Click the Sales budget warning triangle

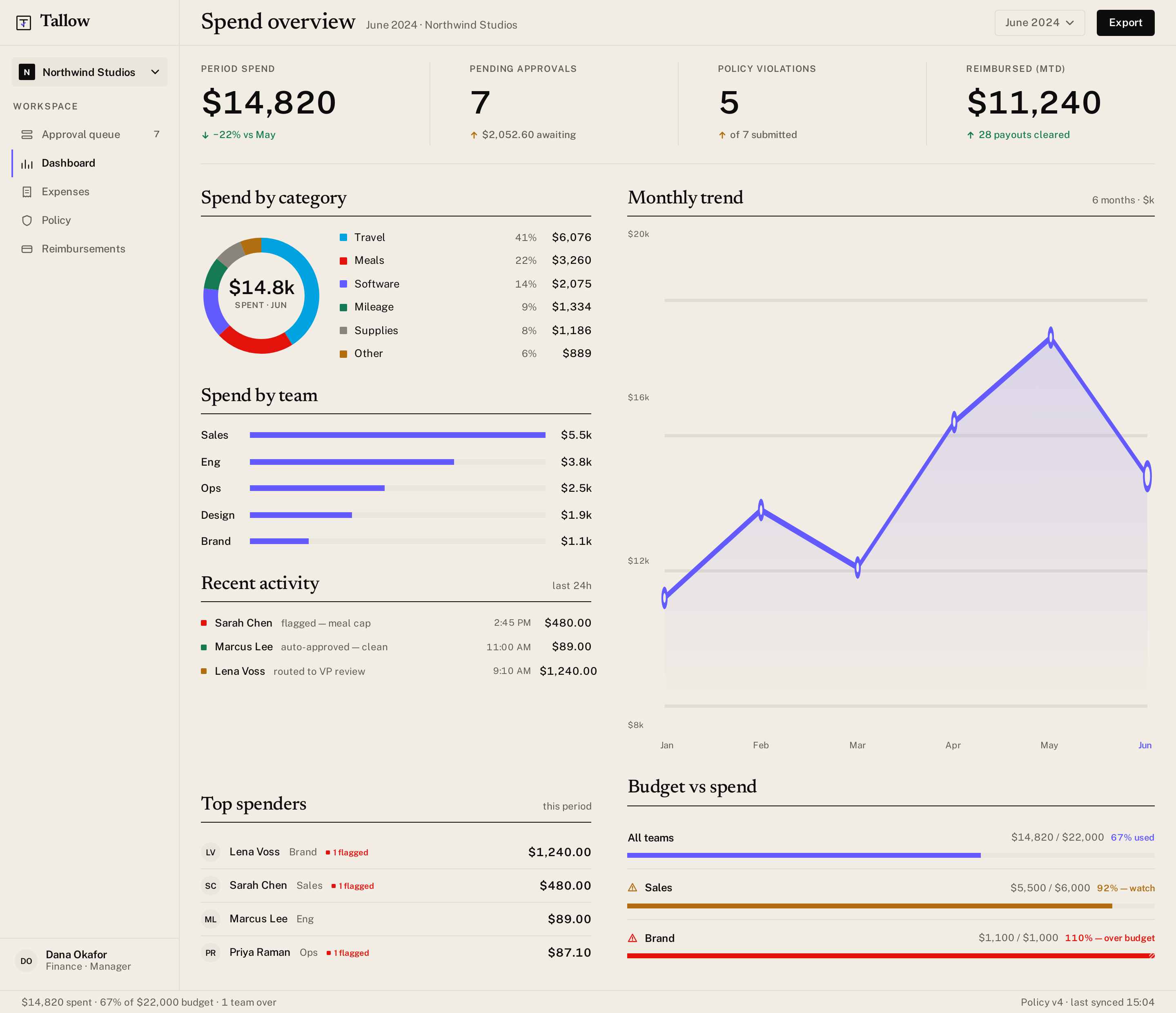[x=632, y=887]
